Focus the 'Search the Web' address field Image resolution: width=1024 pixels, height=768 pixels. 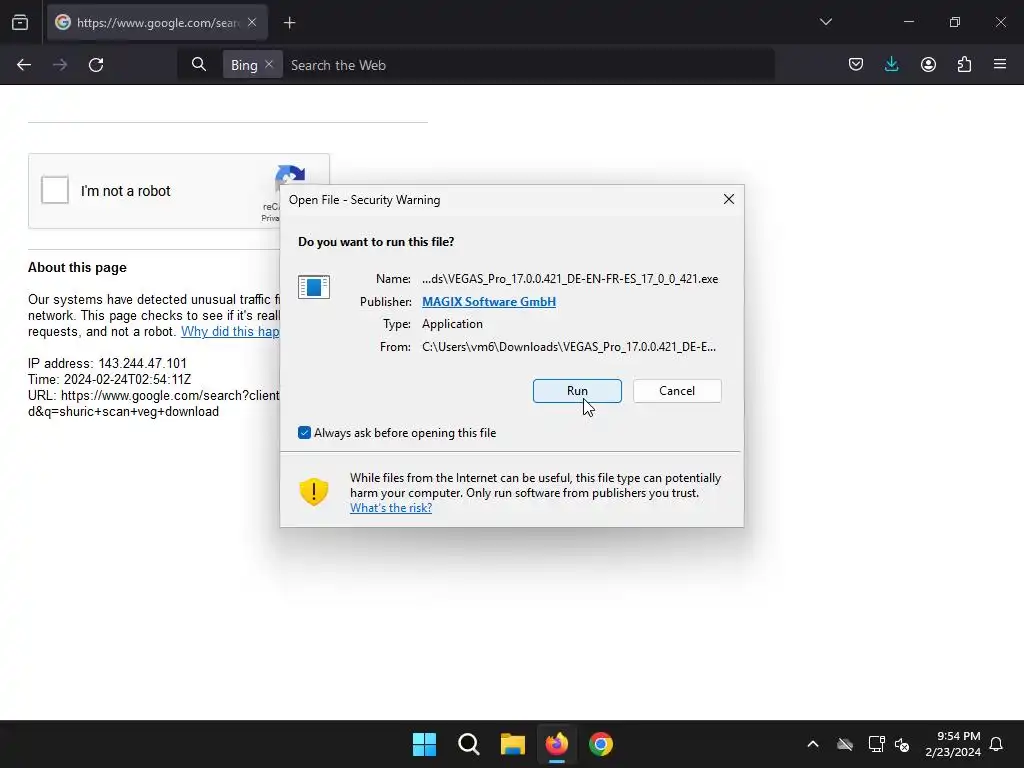(x=529, y=65)
